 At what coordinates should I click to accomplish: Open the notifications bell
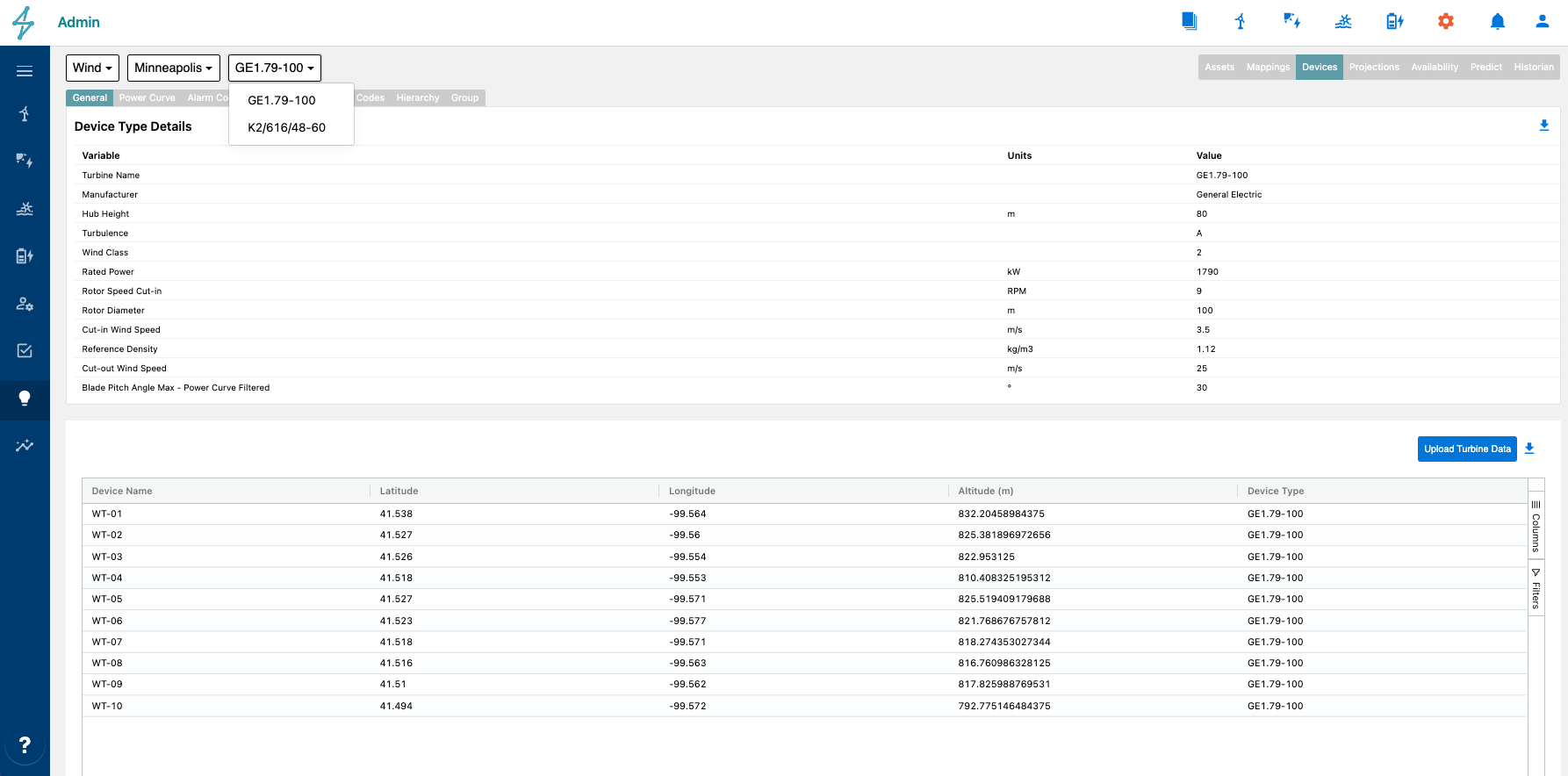1498,21
